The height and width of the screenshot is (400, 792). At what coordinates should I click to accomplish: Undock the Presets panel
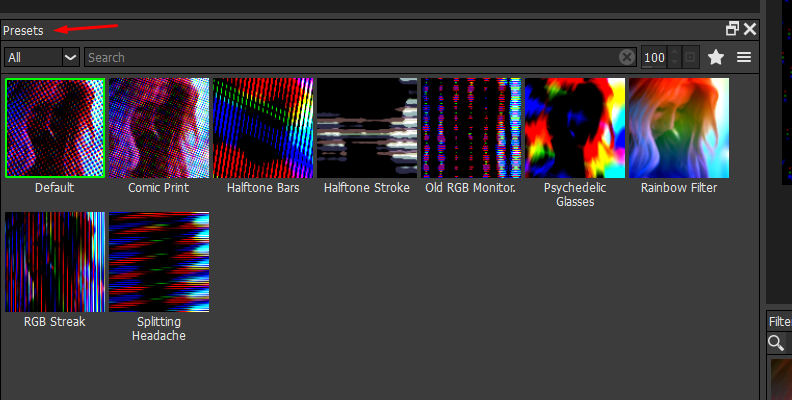coord(732,29)
